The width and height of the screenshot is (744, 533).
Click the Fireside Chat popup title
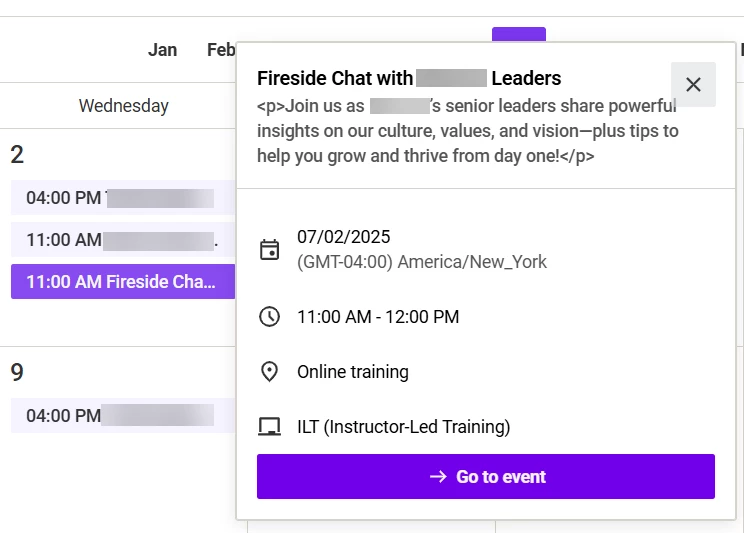click(409, 78)
